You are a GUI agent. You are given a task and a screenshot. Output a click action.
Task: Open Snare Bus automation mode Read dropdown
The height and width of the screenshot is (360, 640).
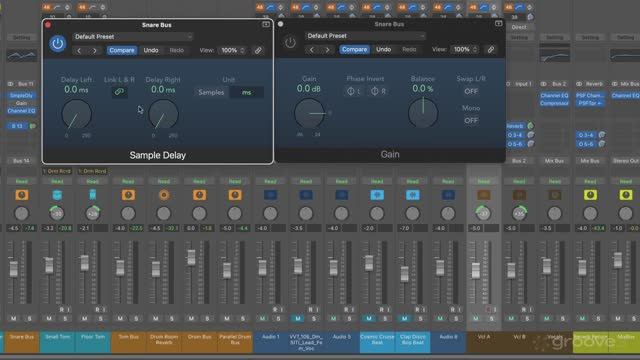coord(22,181)
